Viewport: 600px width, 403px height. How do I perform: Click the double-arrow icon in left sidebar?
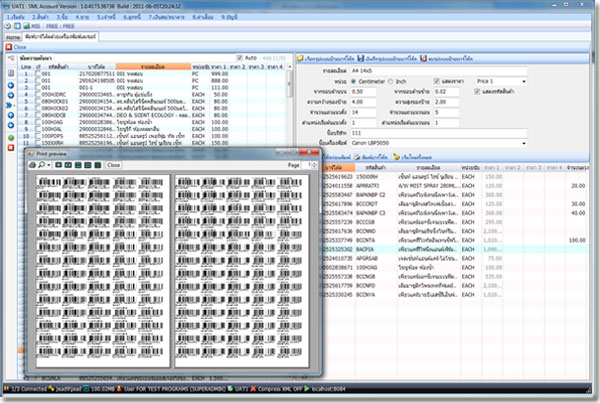10,105
